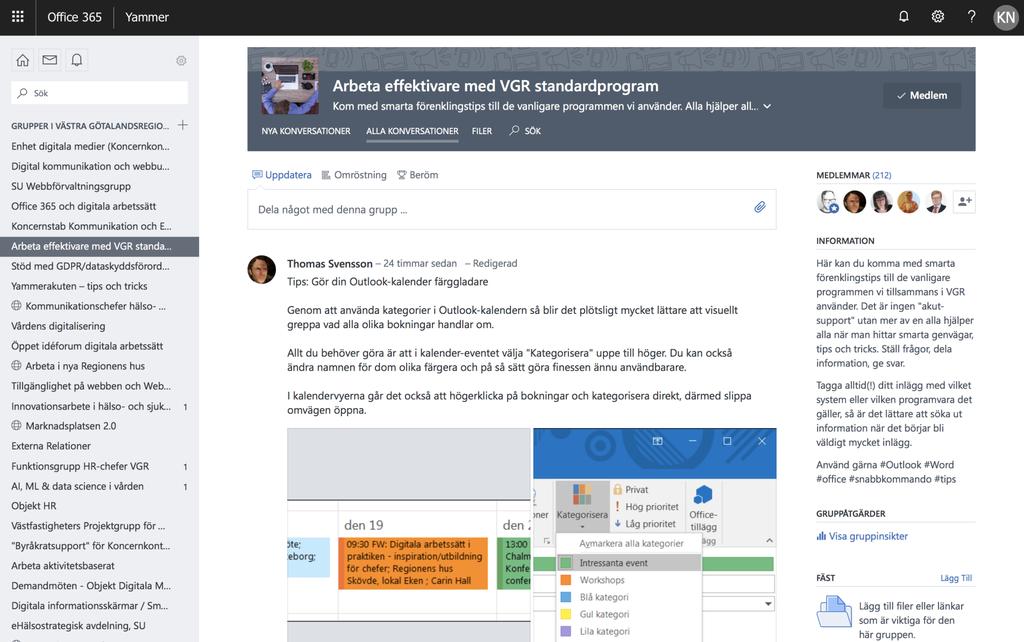Open the Filer tab
1024x642 pixels.
(482, 131)
